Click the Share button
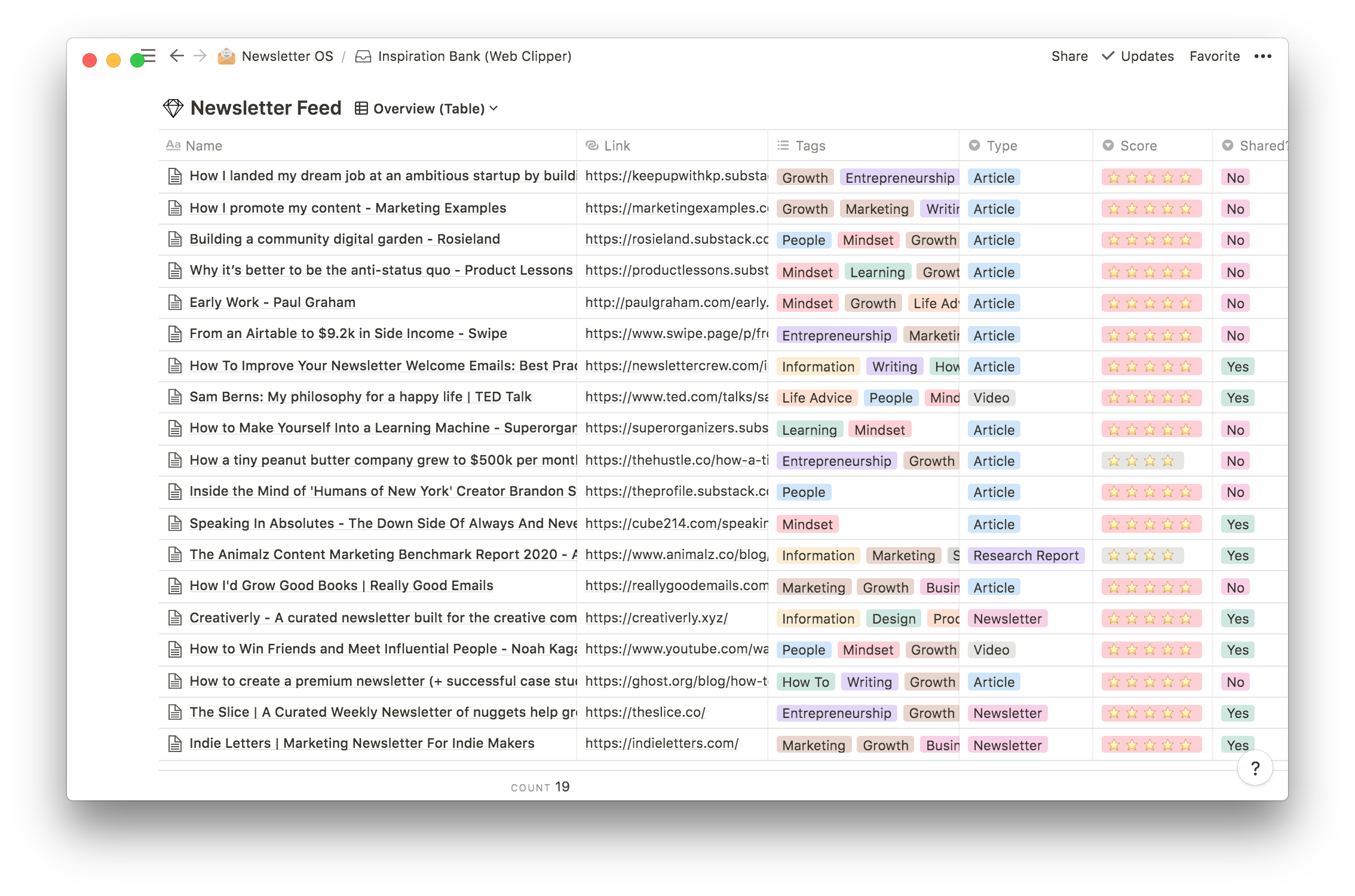The image size is (1355, 896). (1069, 56)
